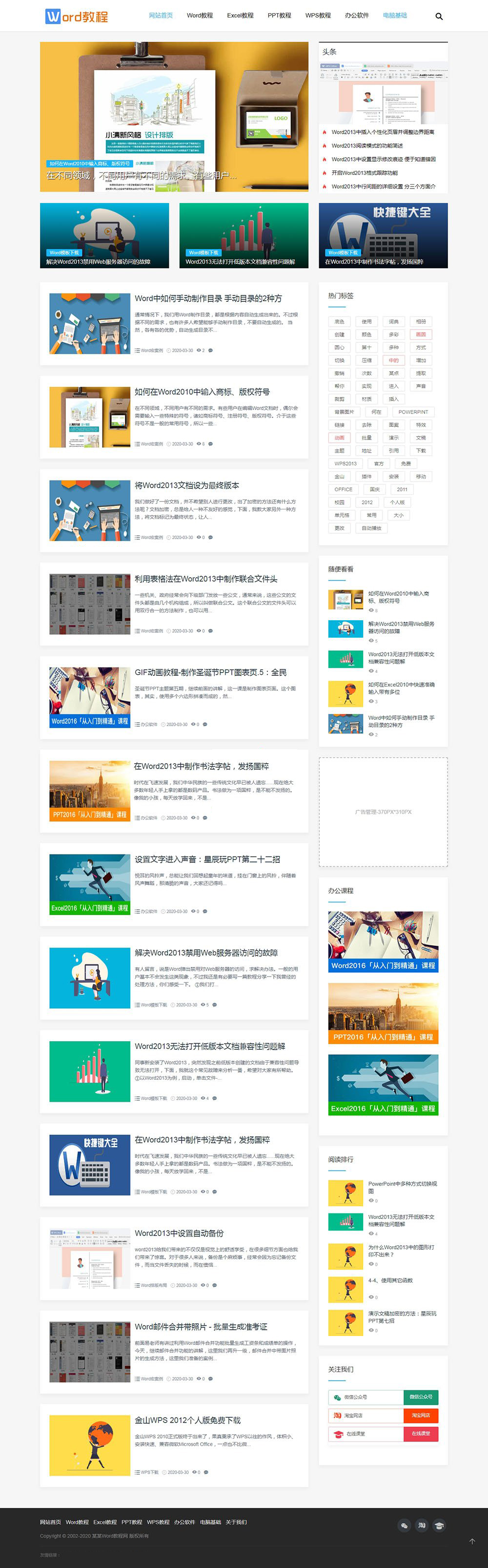Click footer link 关于我们
The height and width of the screenshot is (1568, 488).
pyautogui.click(x=236, y=1522)
